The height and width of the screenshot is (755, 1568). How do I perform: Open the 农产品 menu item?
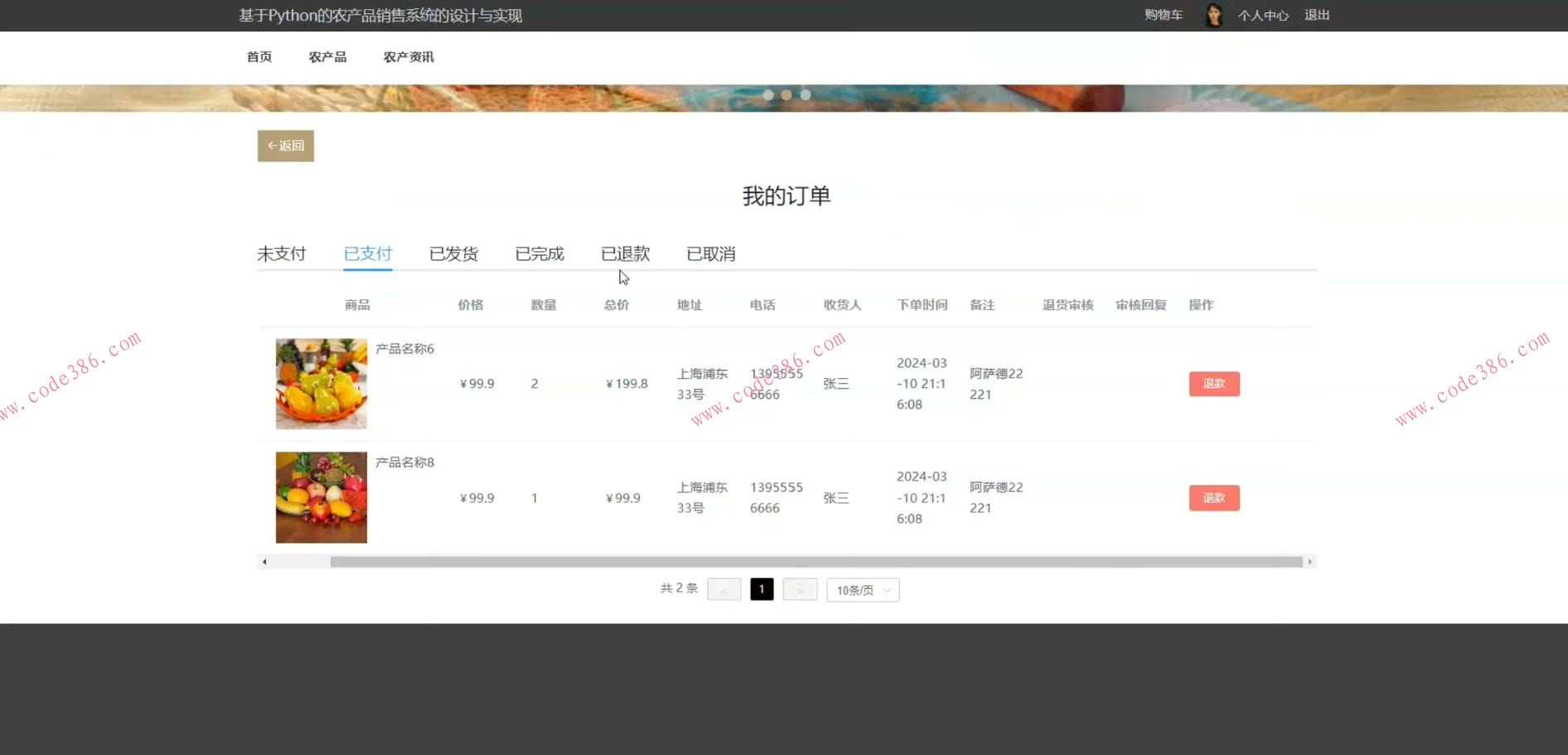point(327,56)
